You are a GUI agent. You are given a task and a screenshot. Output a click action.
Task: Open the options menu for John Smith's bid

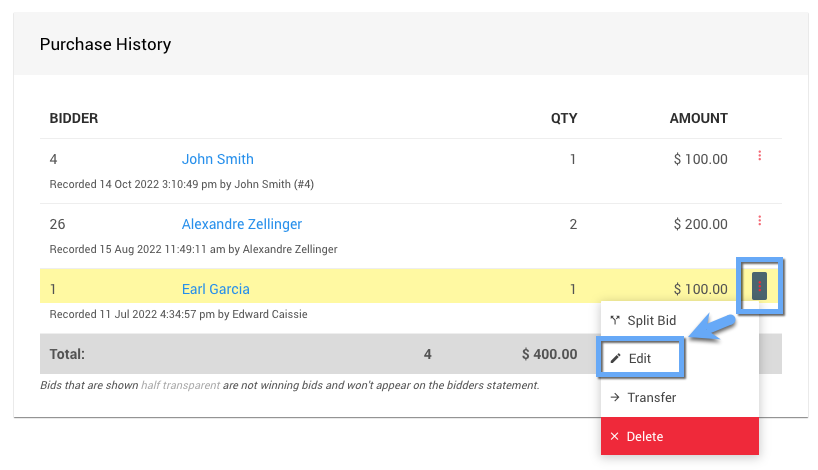click(x=760, y=156)
